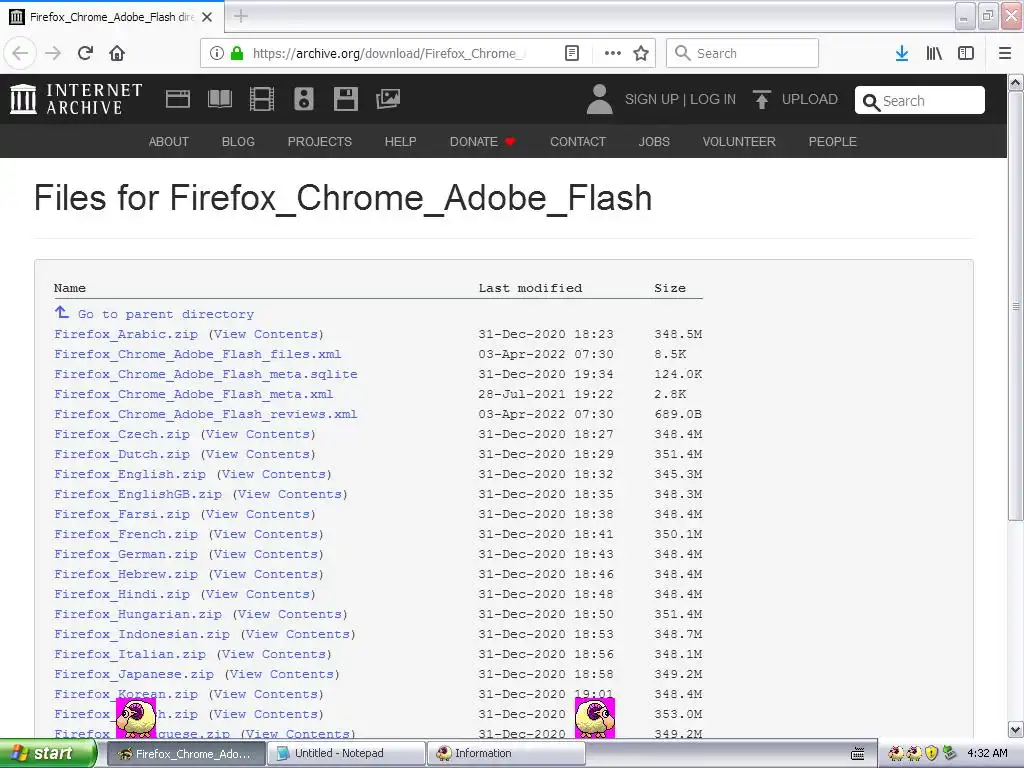View Contents of Firefox_Hungarian.zip

(x=290, y=615)
